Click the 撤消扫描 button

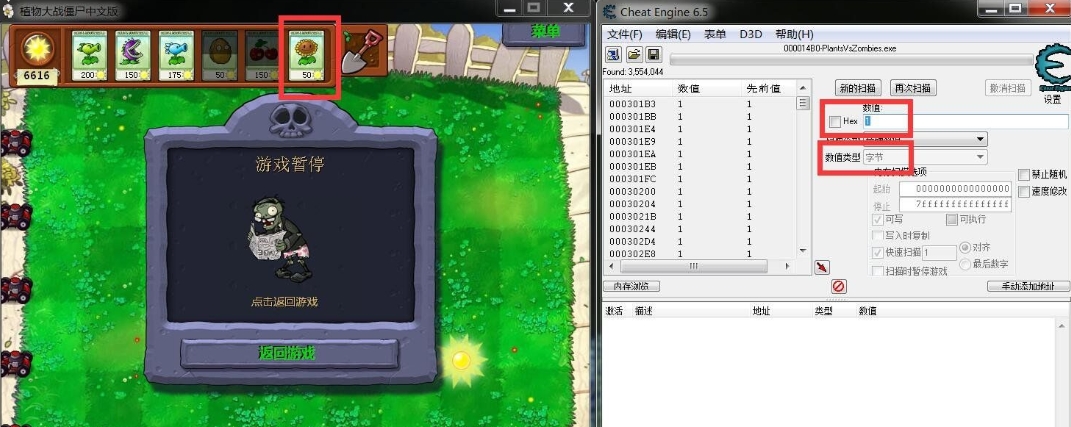click(1008, 88)
